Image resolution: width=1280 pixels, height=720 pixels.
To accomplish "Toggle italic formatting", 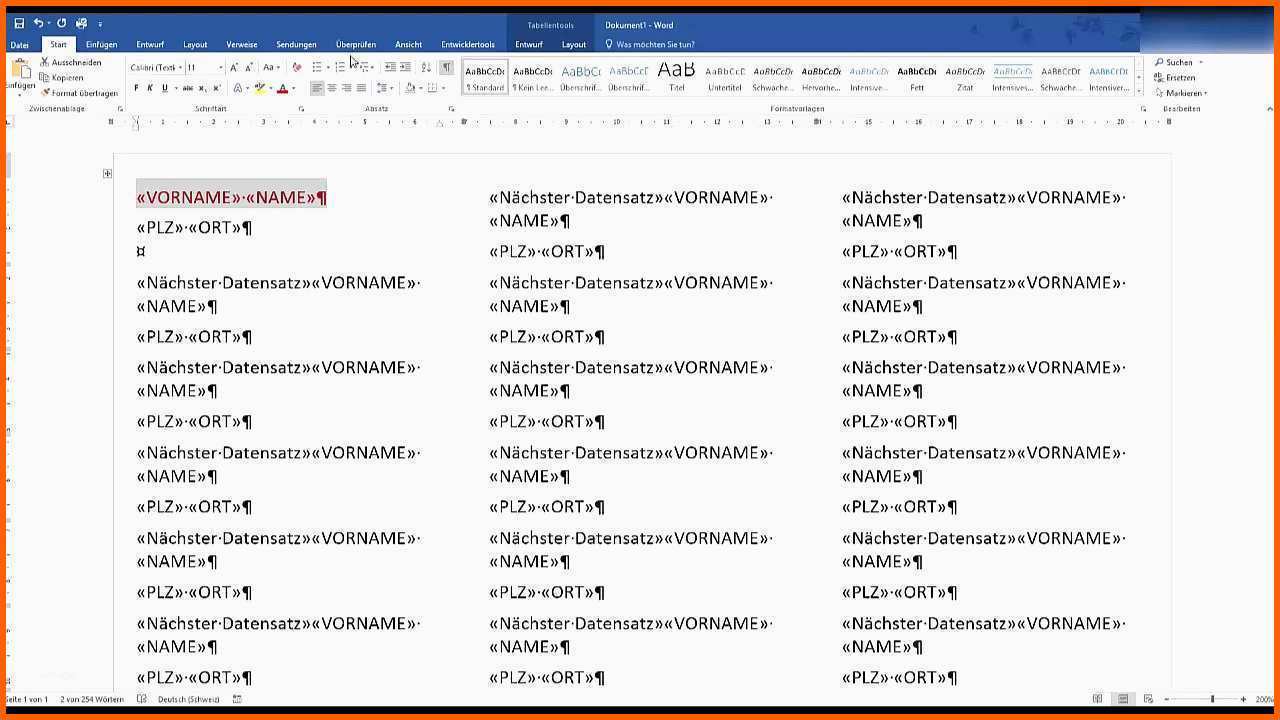I will (x=150, y=88).
